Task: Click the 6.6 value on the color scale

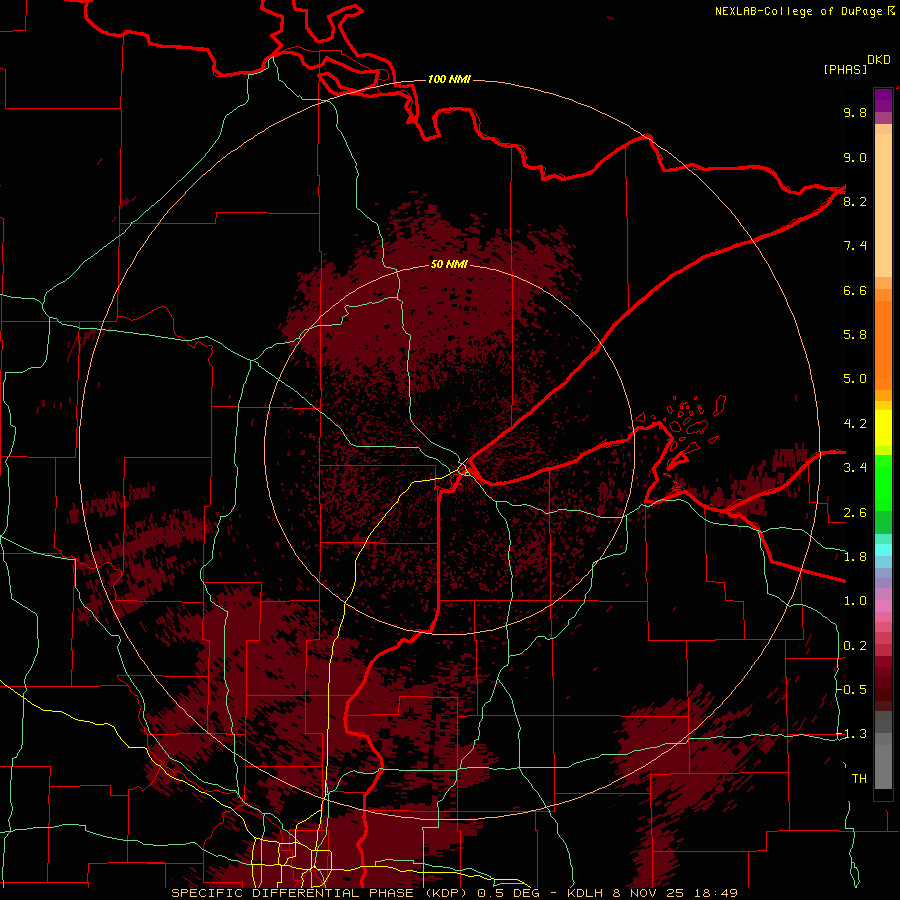Action: [855, 290]
